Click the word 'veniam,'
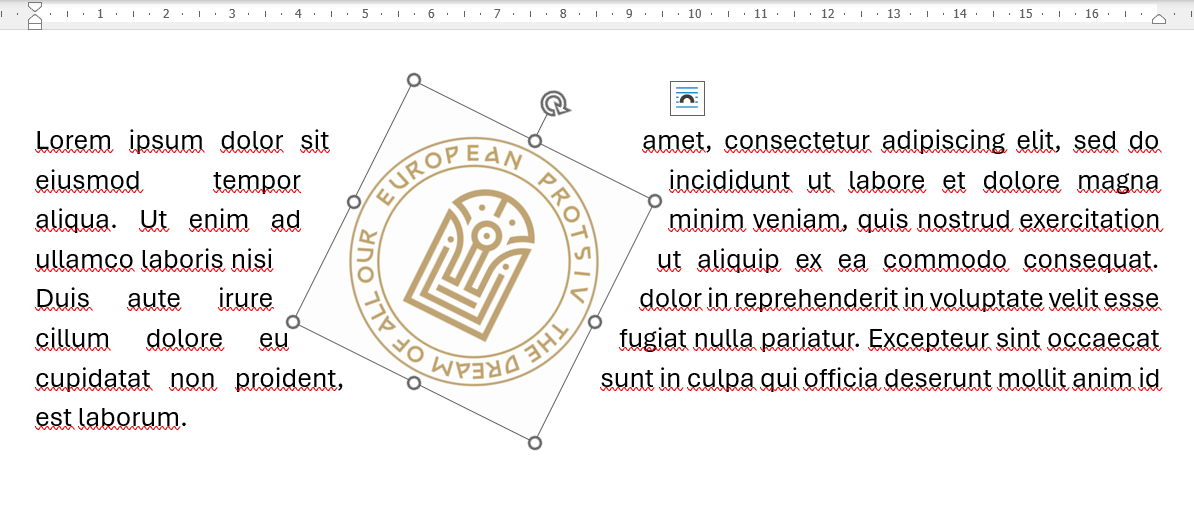1194x513 pixels. [799, 221]
